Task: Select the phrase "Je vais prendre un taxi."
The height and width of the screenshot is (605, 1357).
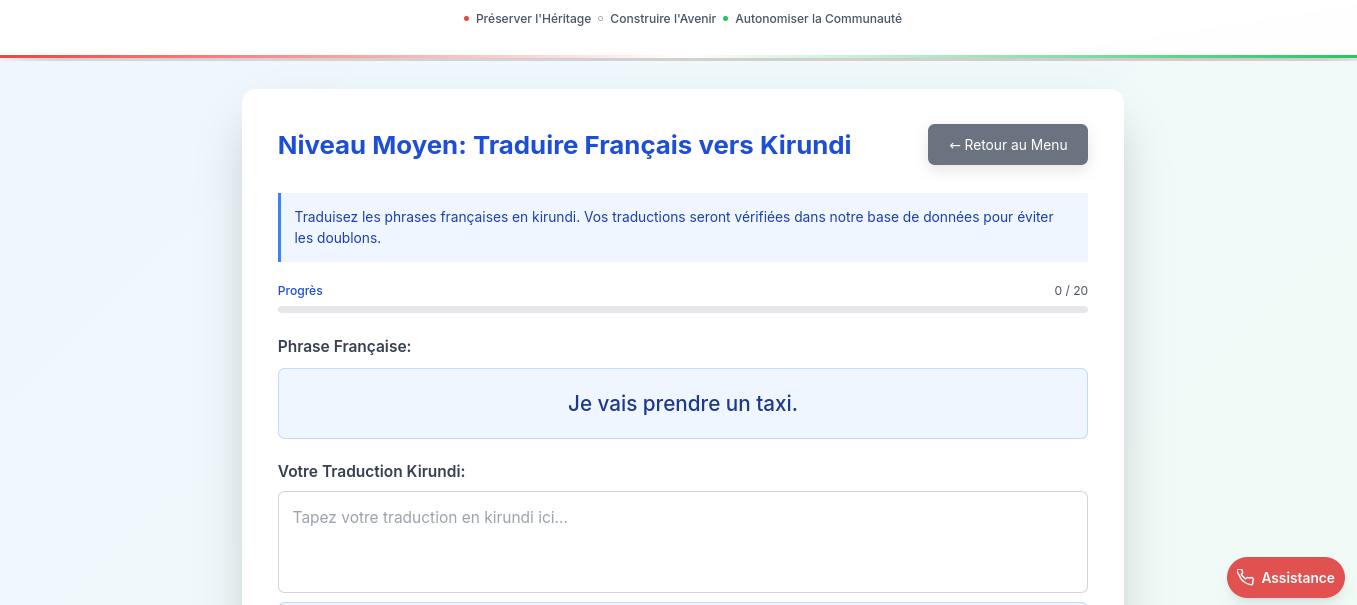Action: click(x=683, y=403)
